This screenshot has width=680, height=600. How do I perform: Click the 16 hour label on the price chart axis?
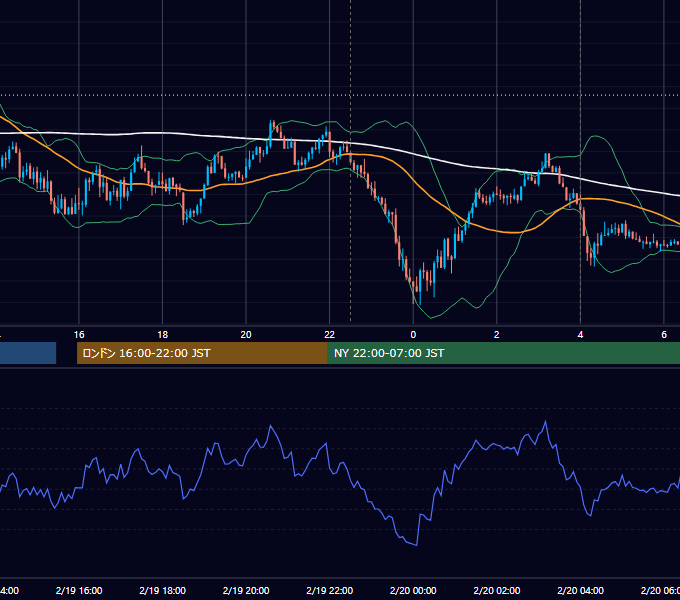pyautogui.click(x=79, y=335)
